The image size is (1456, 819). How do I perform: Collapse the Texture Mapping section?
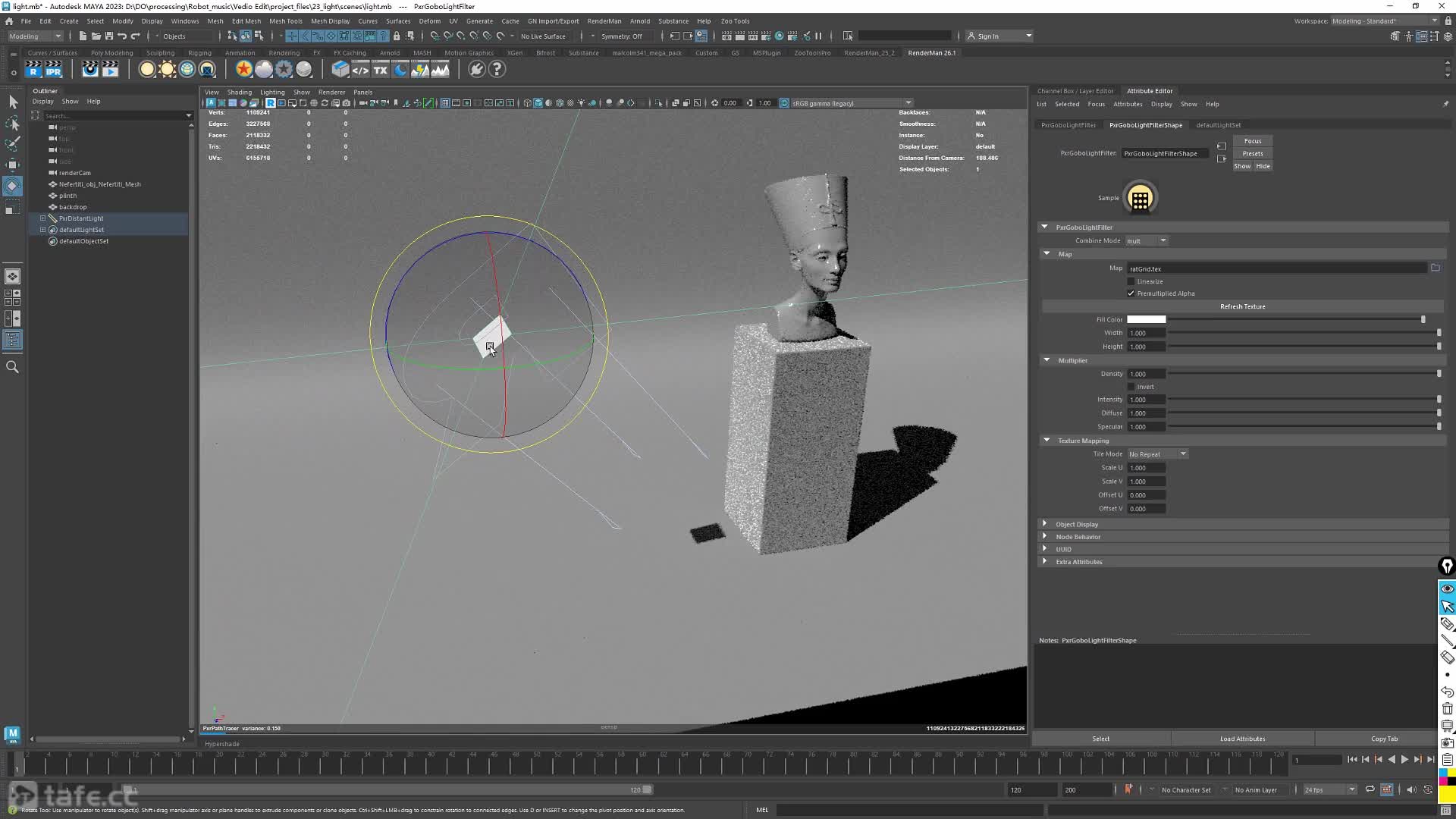pos(1046,441)
